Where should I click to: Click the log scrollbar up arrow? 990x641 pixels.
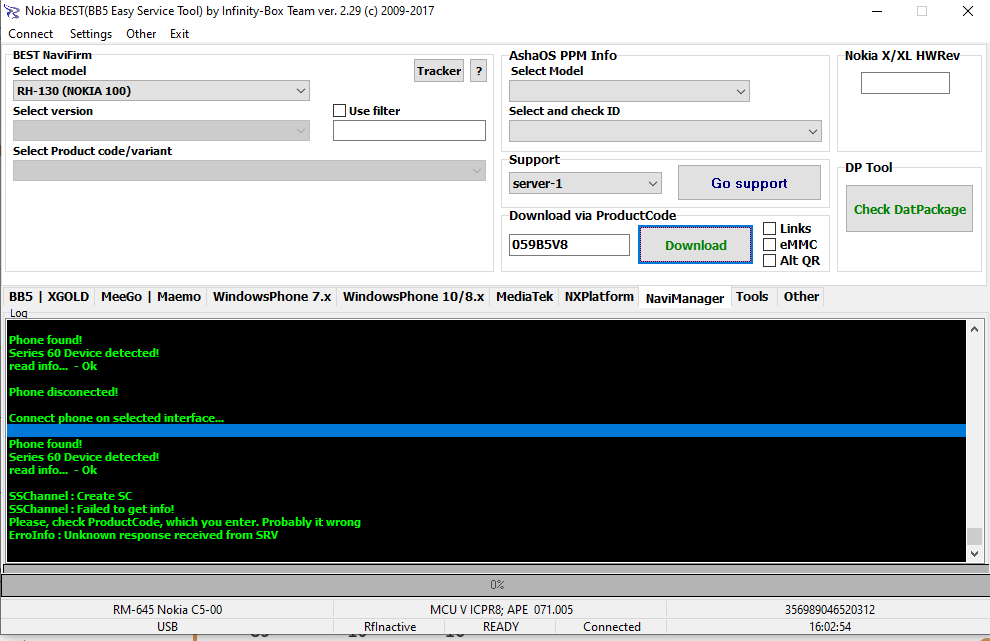(x=974, y=329)
